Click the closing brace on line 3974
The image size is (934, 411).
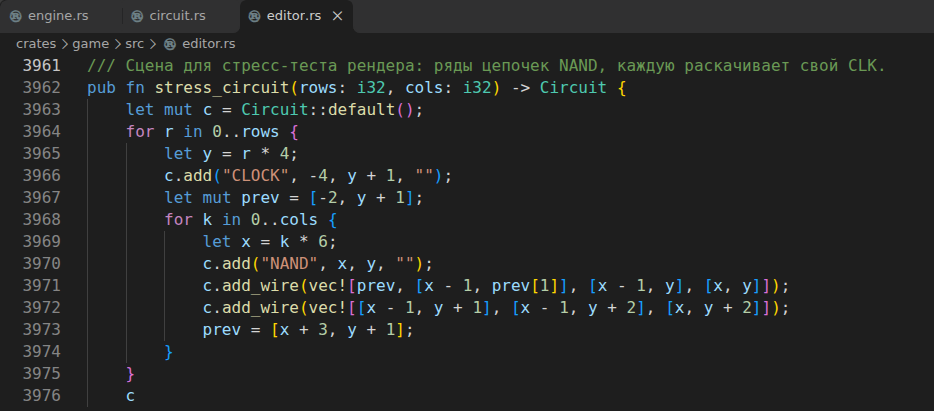(169, 352)
